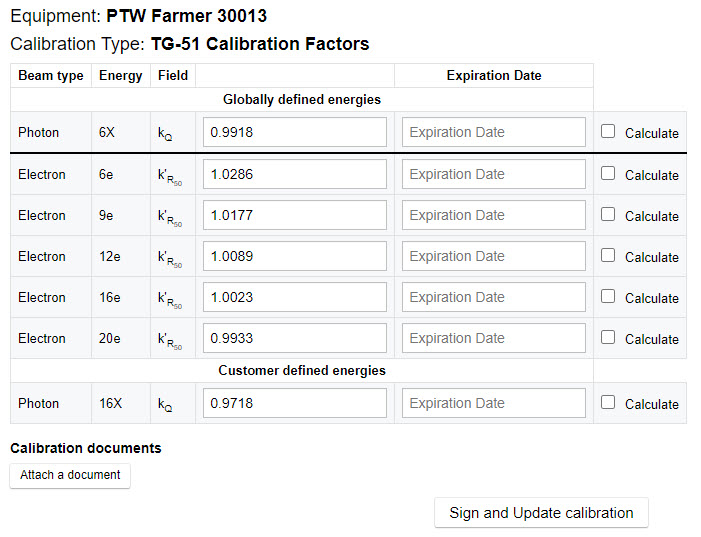Enable Calculate for Electron 6e row

[x=609, y=173]
